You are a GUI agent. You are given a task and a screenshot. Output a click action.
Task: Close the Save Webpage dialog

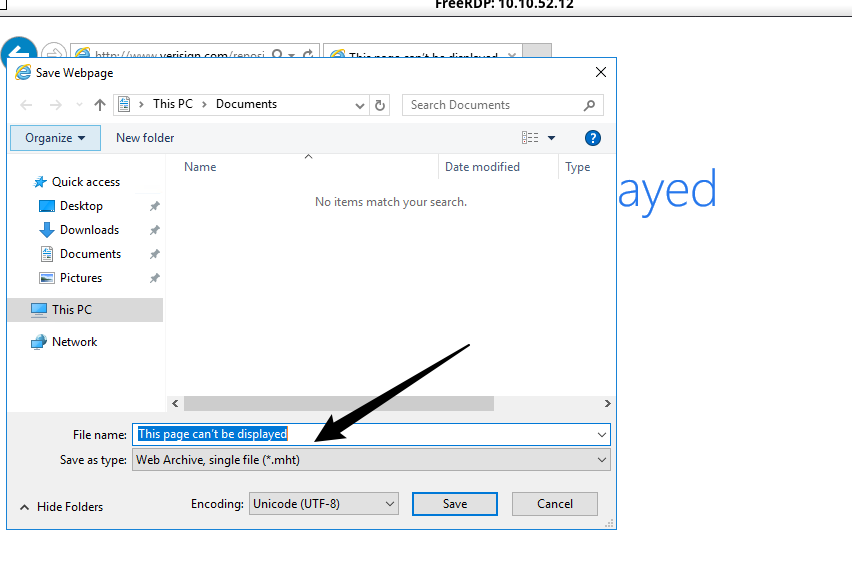click(x=600, y=72)
